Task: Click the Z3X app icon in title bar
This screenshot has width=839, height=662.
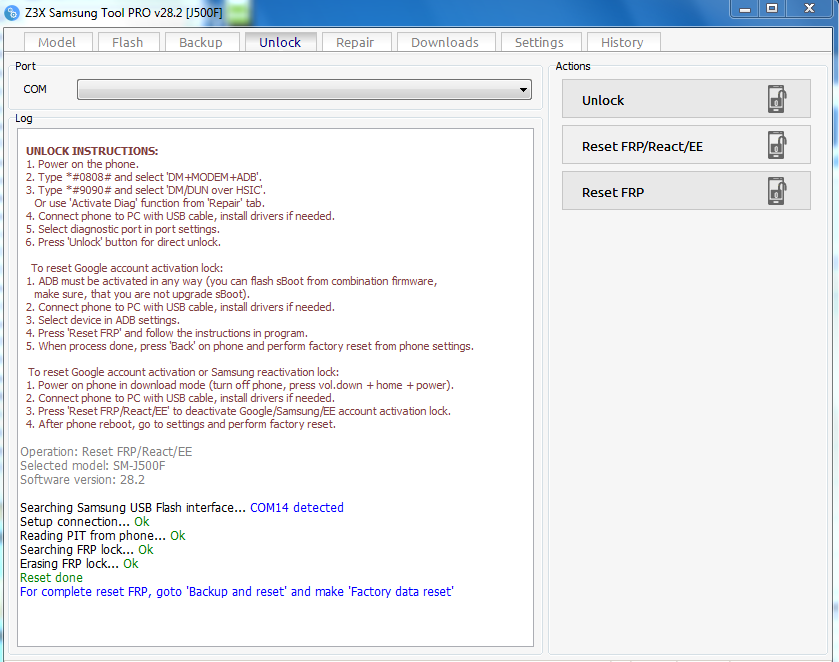Action: pyautogui.click(x=12, y=13)
